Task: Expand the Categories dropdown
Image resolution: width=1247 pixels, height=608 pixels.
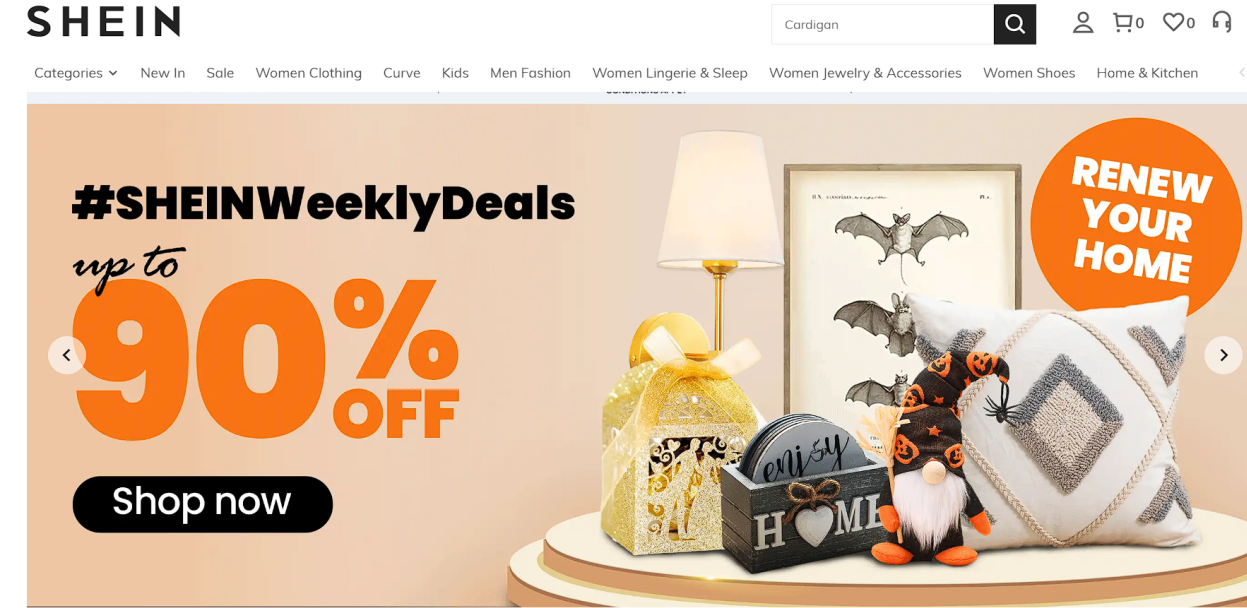Action: [76, 73]
